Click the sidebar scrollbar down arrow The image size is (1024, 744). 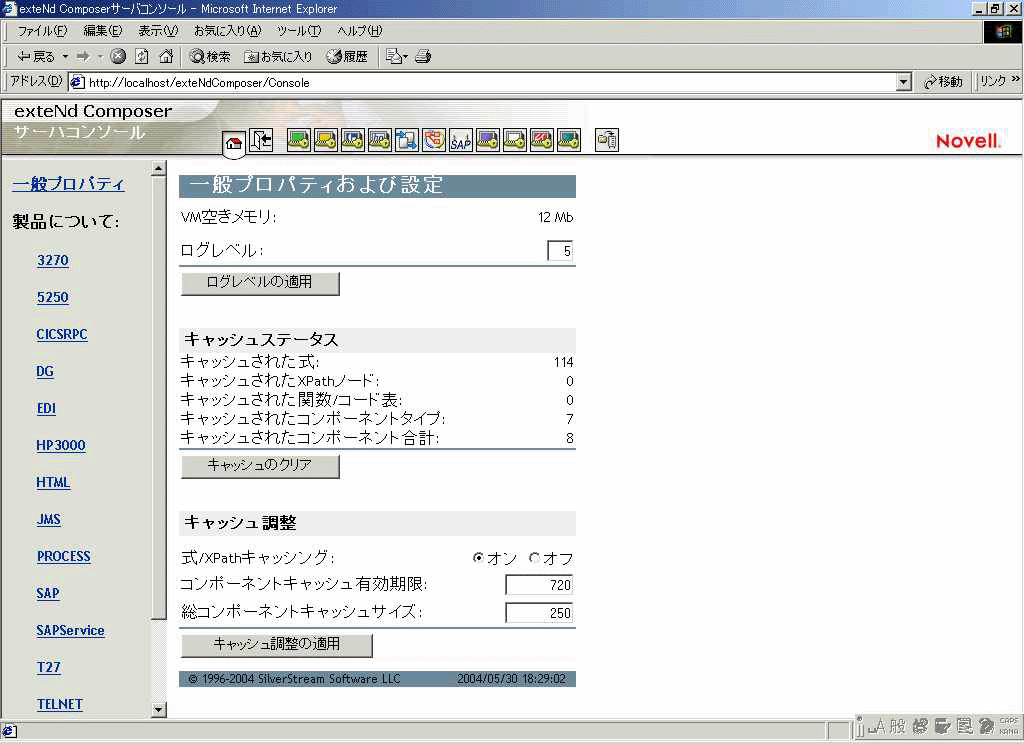pos(158,709)
